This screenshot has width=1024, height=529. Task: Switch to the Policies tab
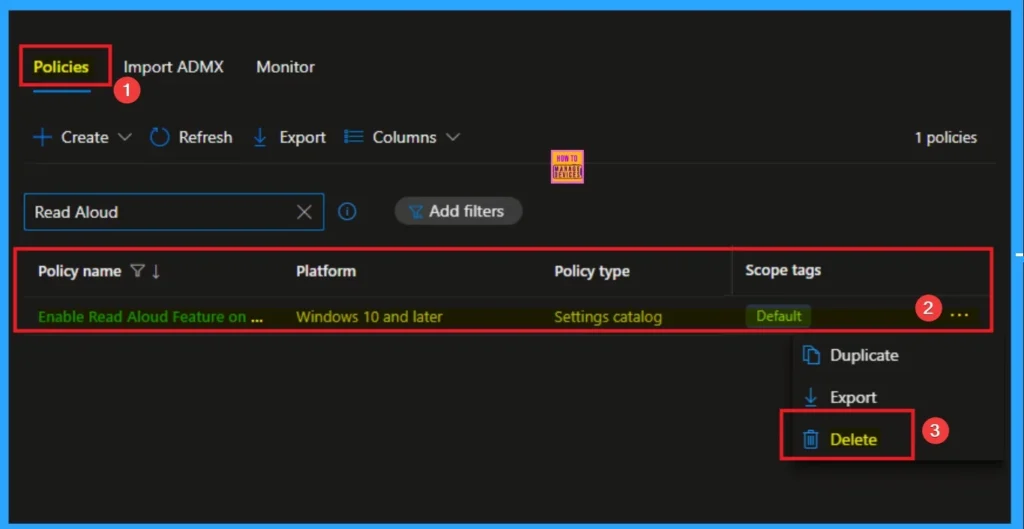[61, 67]
